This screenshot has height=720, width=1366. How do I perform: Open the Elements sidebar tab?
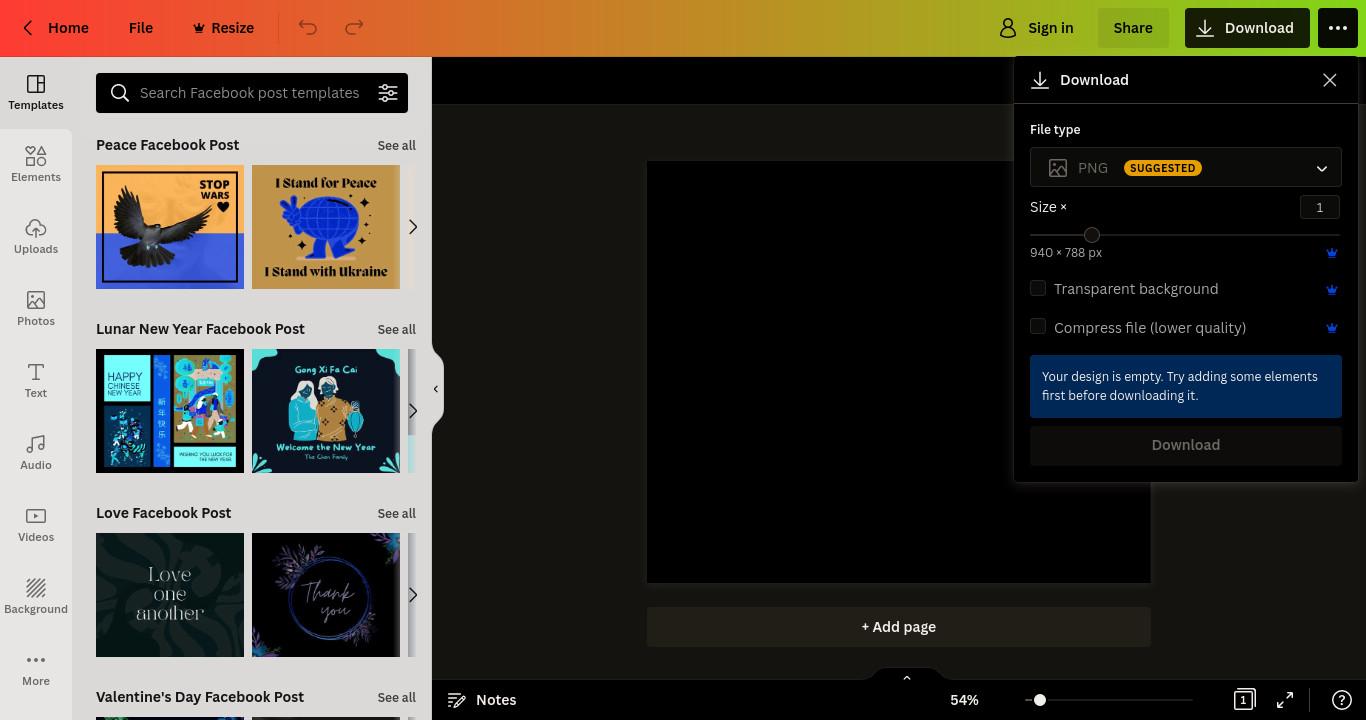tap(36, 164)
